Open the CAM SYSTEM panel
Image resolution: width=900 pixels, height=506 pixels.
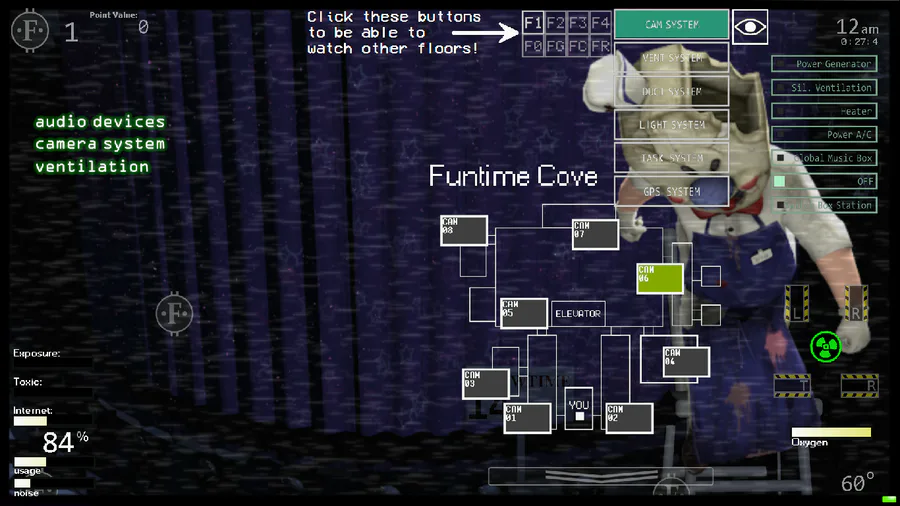pyautogui.click(x=672, y=25)
